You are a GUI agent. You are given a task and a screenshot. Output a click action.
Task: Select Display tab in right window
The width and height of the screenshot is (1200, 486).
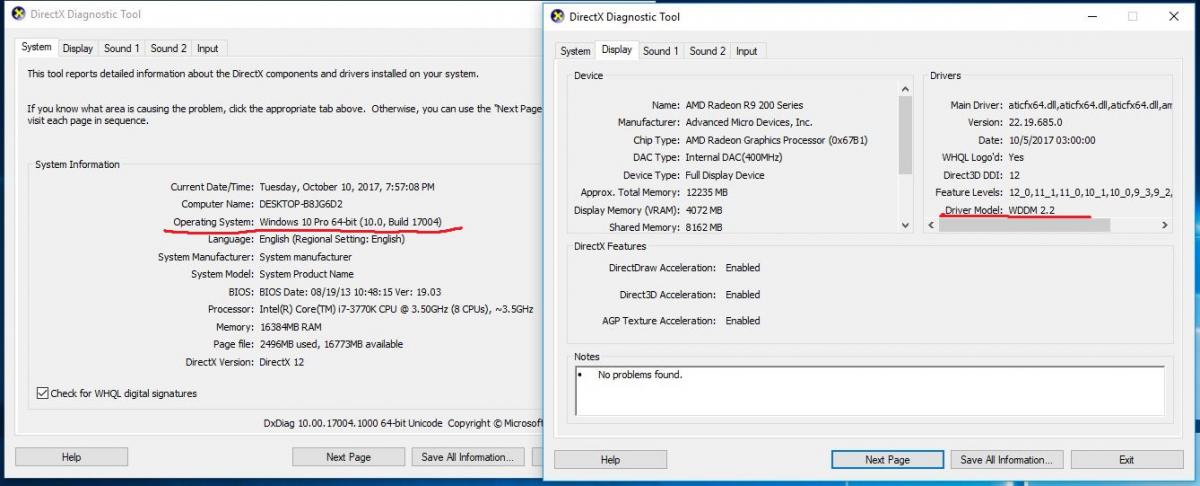(x=616, y=50)
